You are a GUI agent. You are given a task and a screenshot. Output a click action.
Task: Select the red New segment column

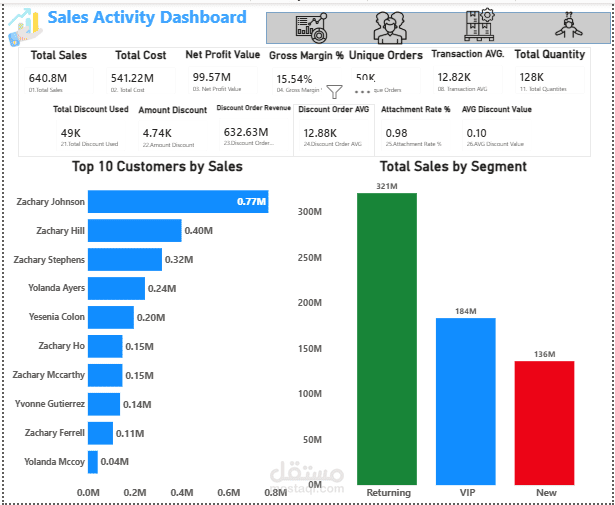(x=544, y=423)
